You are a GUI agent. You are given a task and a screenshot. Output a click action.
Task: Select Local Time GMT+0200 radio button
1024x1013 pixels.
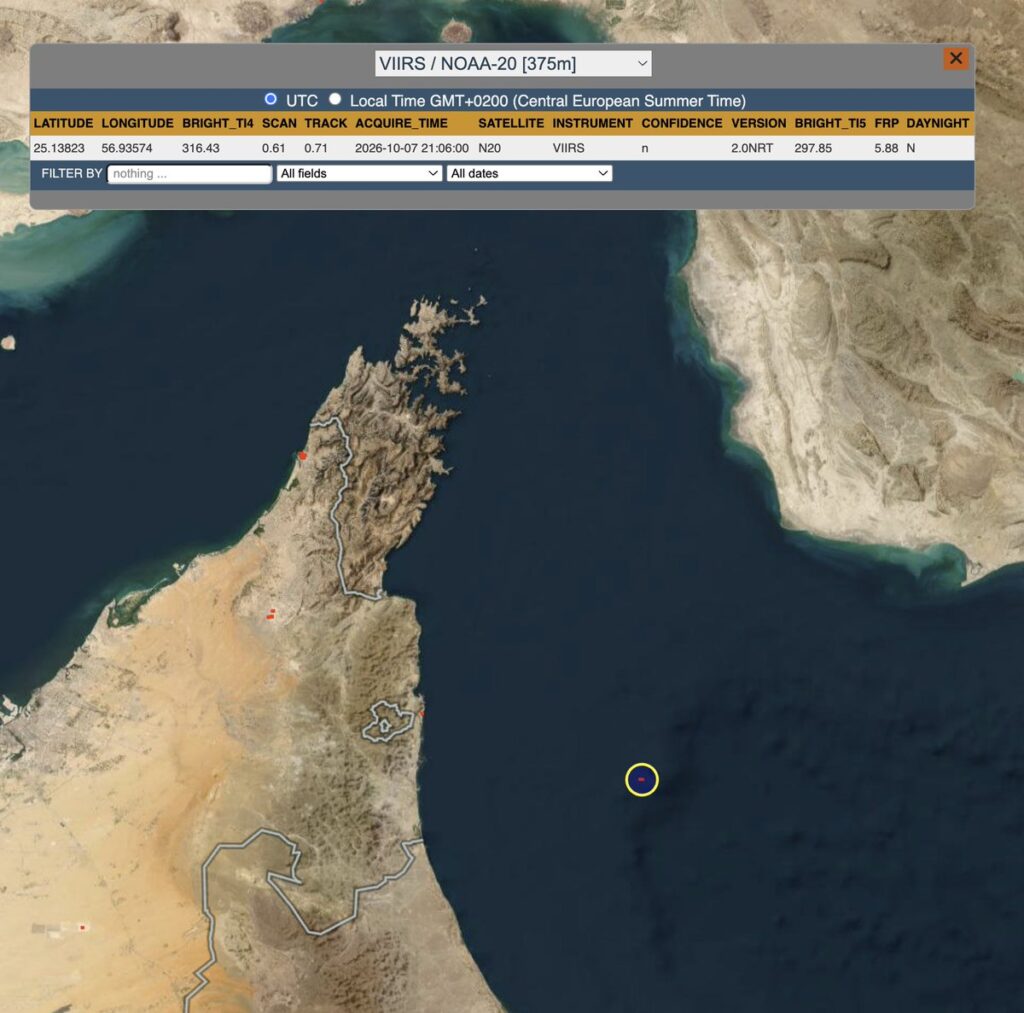335,99
